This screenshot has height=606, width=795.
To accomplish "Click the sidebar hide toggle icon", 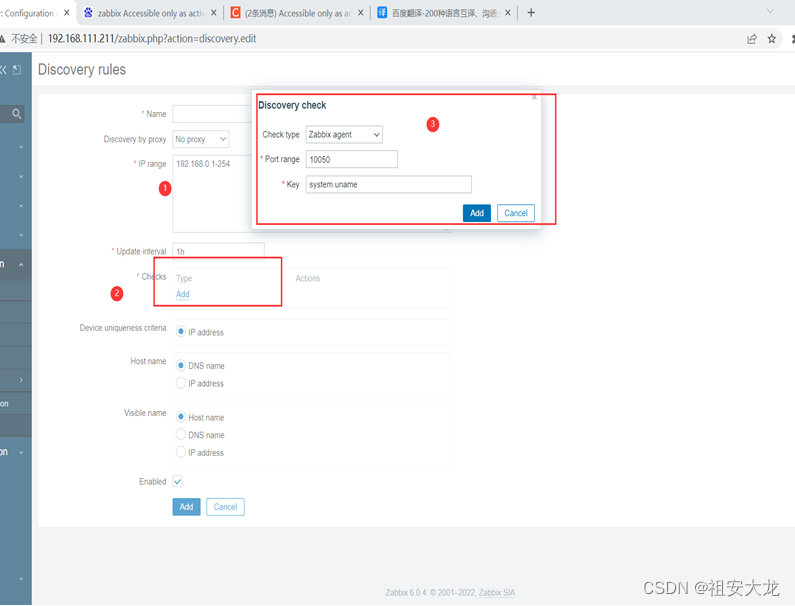I will pyautogui.click(x=17, y=70).
